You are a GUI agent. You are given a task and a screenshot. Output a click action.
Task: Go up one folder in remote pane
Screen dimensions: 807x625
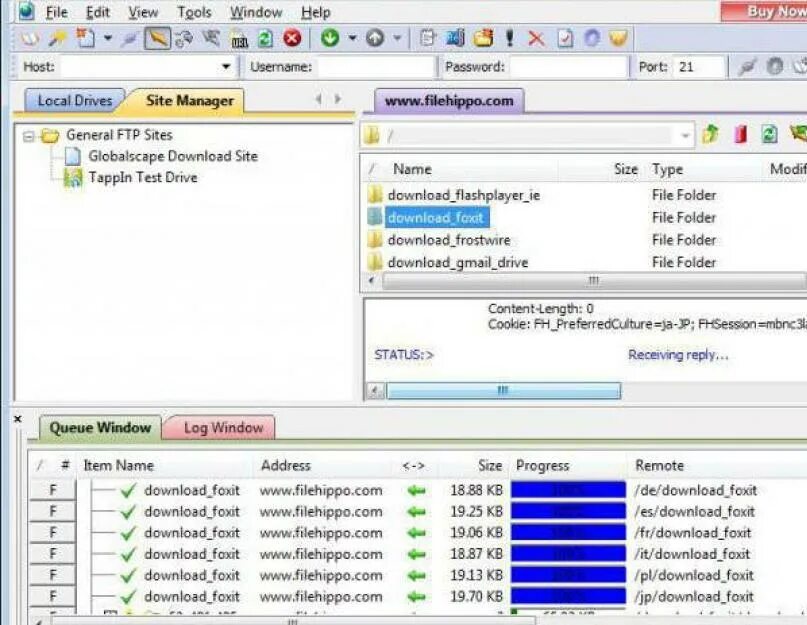pos(711,135)
